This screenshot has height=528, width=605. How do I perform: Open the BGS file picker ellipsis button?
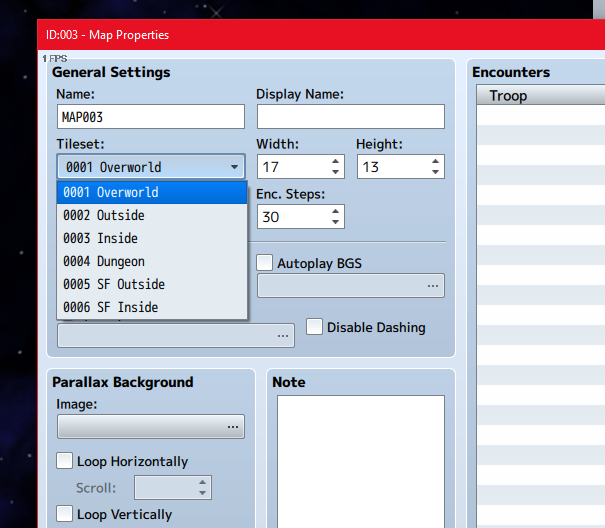coord(433,286)
